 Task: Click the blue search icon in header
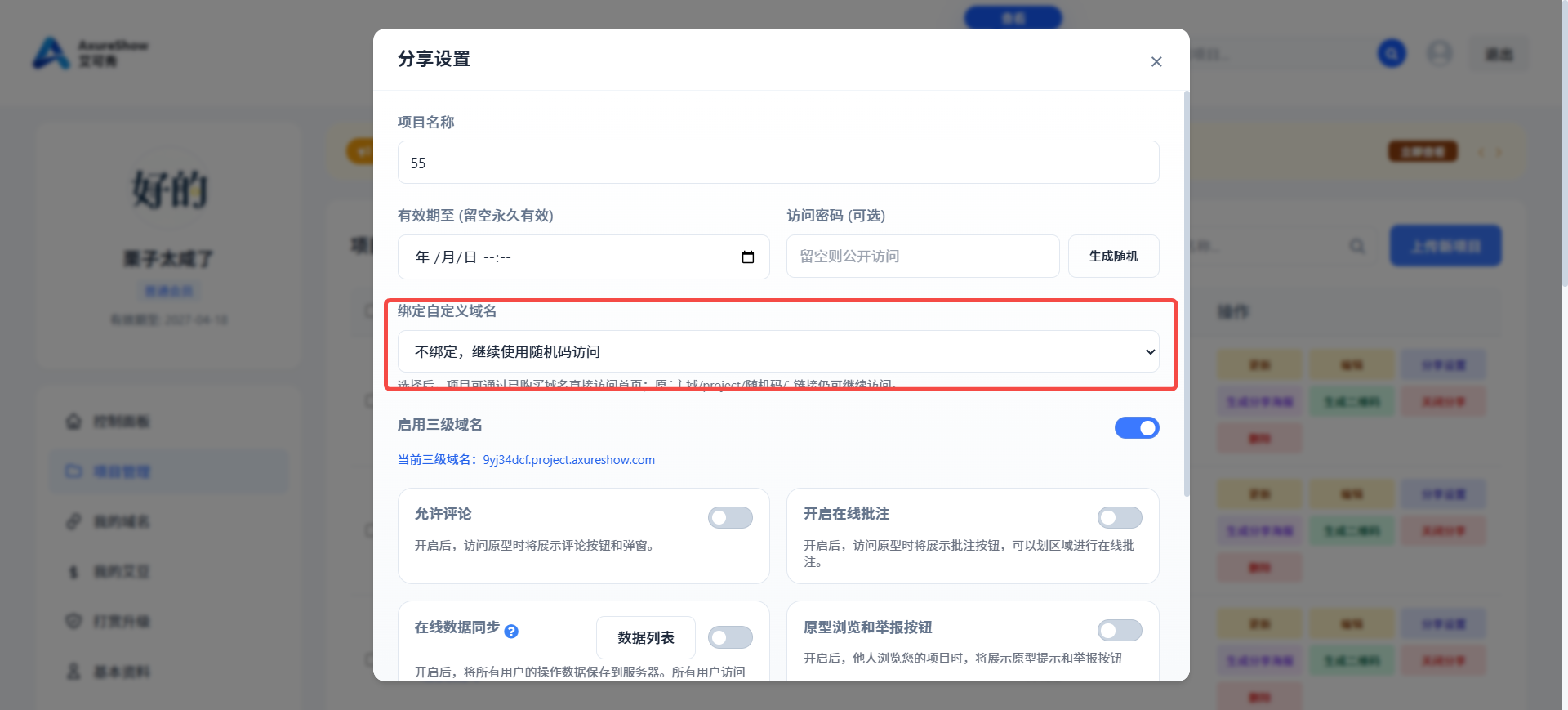[1392, 54]
